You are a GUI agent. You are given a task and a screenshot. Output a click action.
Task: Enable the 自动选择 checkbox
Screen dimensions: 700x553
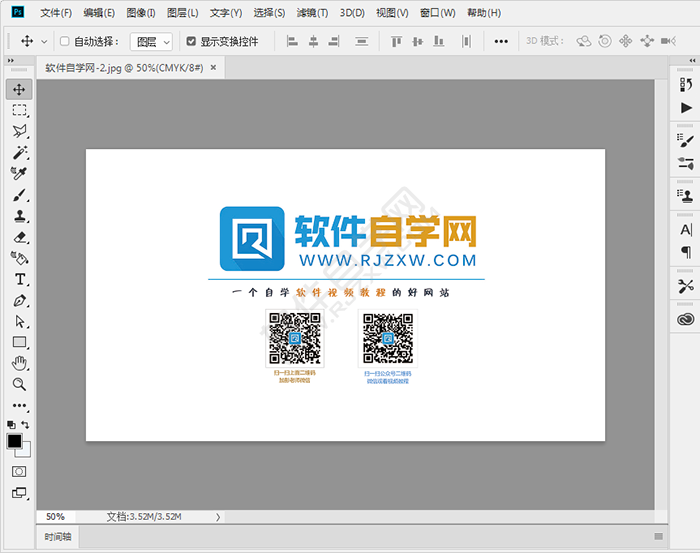[65, 42]
